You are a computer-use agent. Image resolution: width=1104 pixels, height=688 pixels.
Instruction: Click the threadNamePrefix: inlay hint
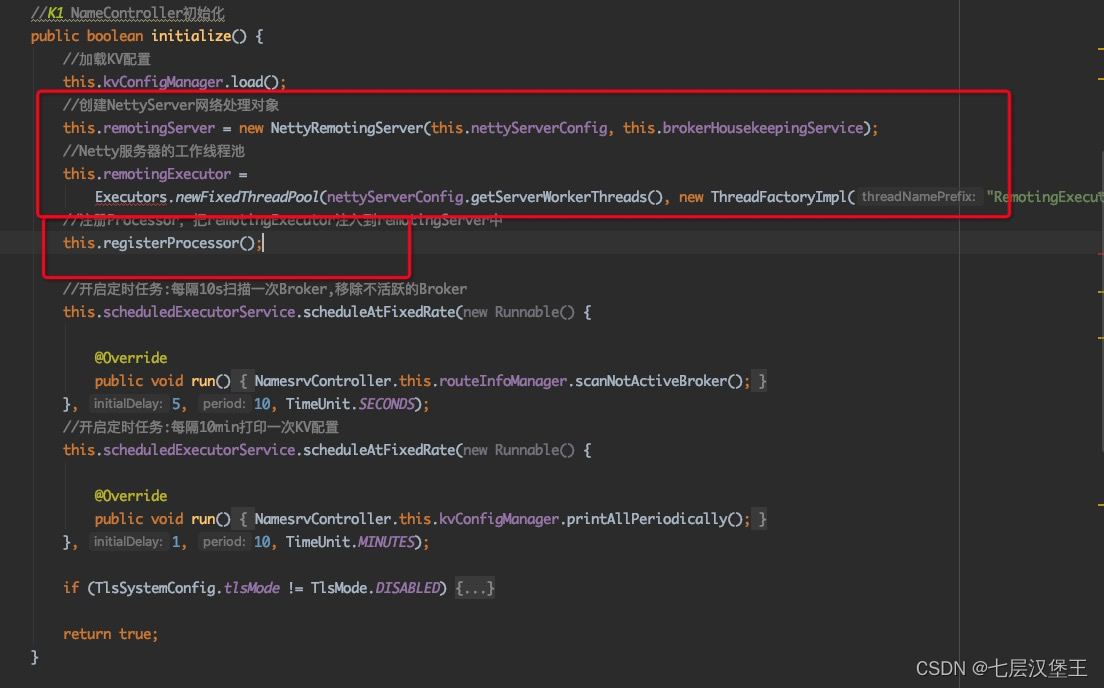919,197
